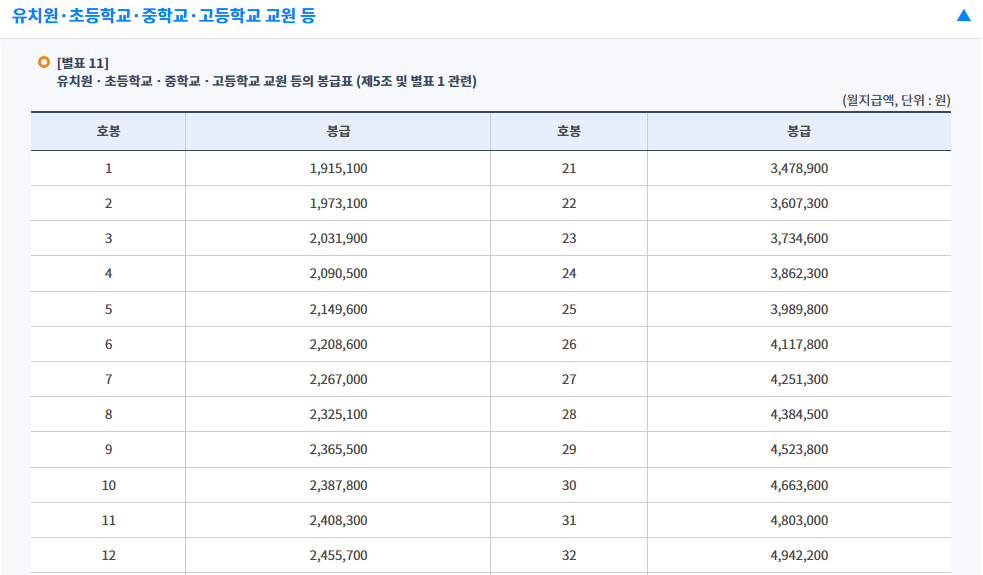The height and width of the screenshot is (575, 983).
Task: Click the right 봉급 column header
Action: [799, 131]
